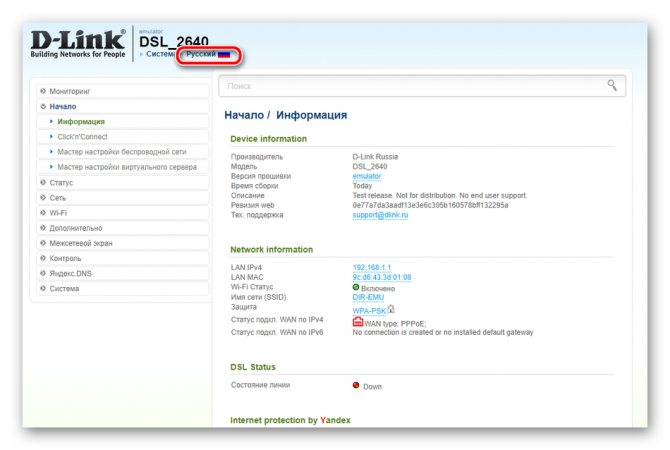Screen dimensions: 670x450
Task: Click the DSL_2640 model title
Action: click(174, 41)
